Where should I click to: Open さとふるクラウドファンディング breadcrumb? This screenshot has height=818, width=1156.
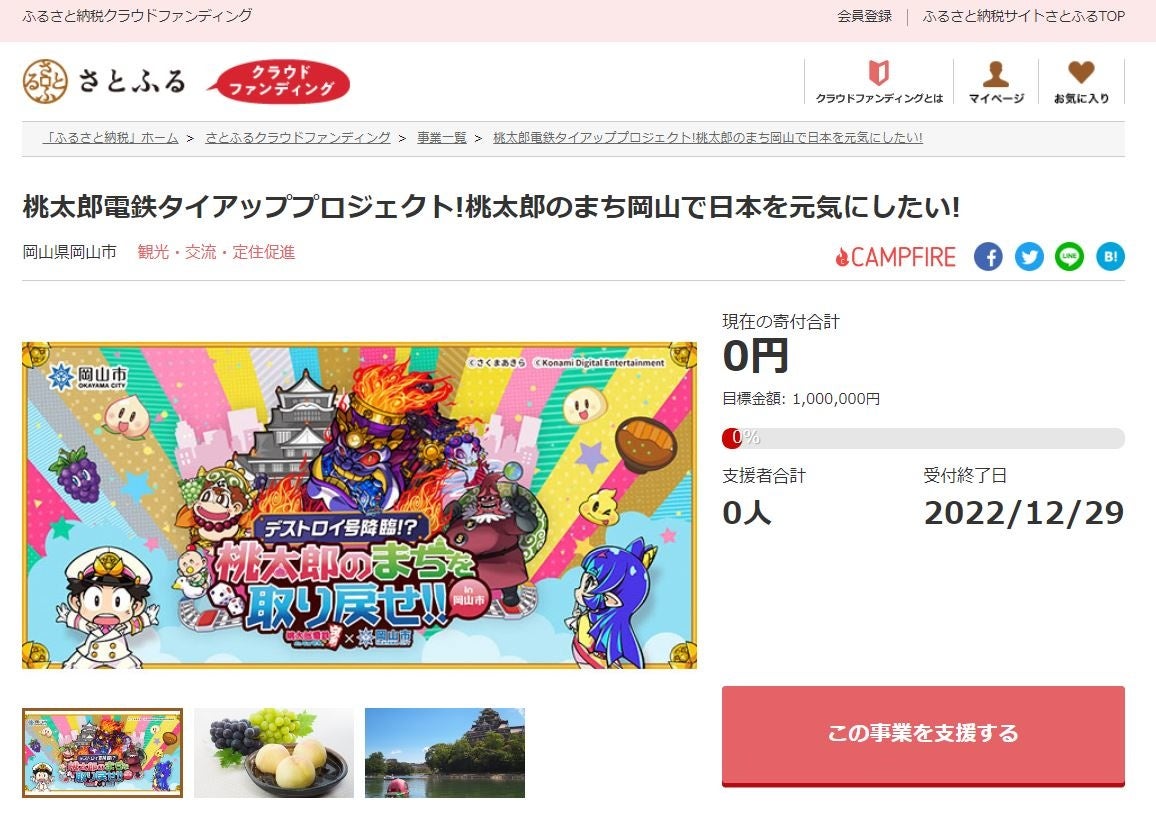click(x=298, y=138)
